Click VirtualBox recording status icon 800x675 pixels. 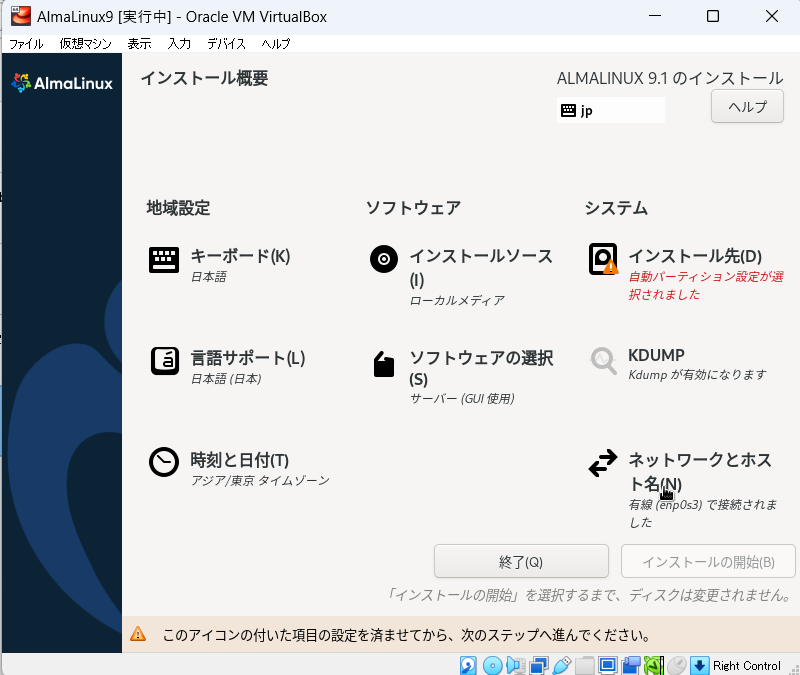(631, 666)
